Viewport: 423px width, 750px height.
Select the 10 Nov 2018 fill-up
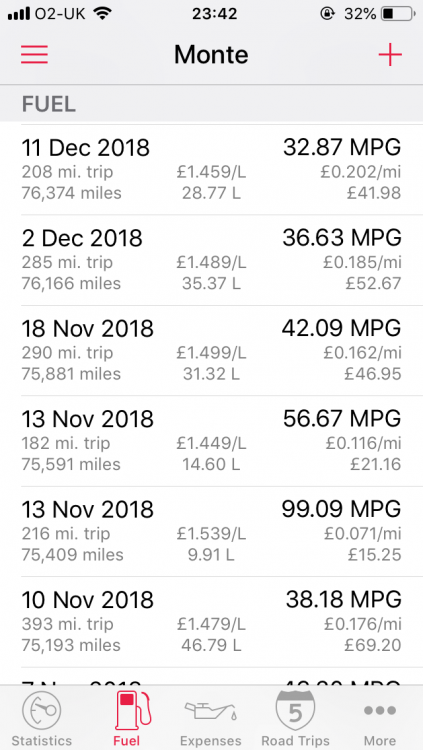coord(212,622)
